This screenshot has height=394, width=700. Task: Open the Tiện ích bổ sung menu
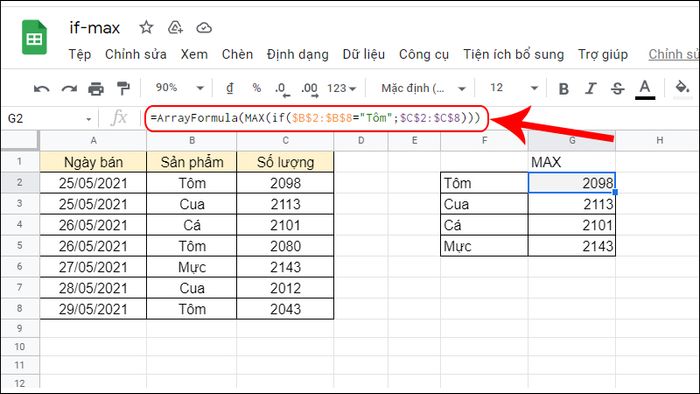click(513, 55)
